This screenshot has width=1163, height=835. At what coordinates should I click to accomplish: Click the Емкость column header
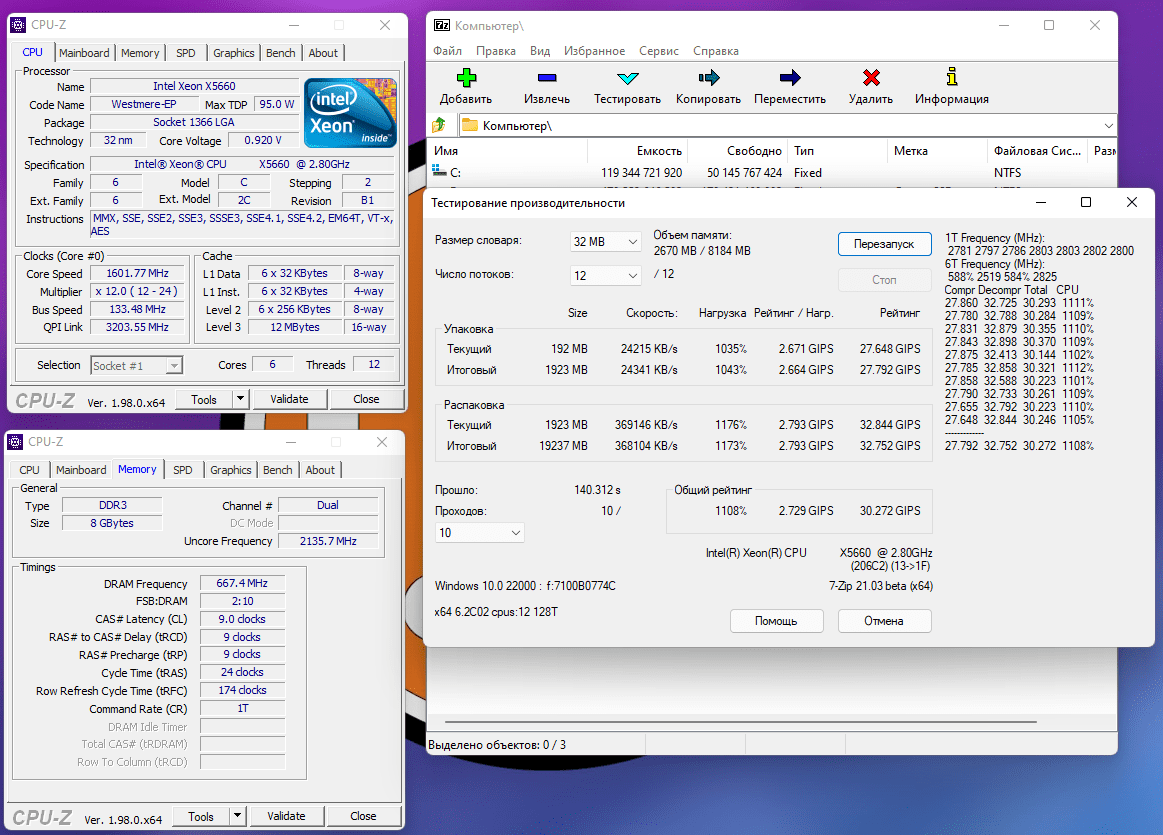click(638, 151)
